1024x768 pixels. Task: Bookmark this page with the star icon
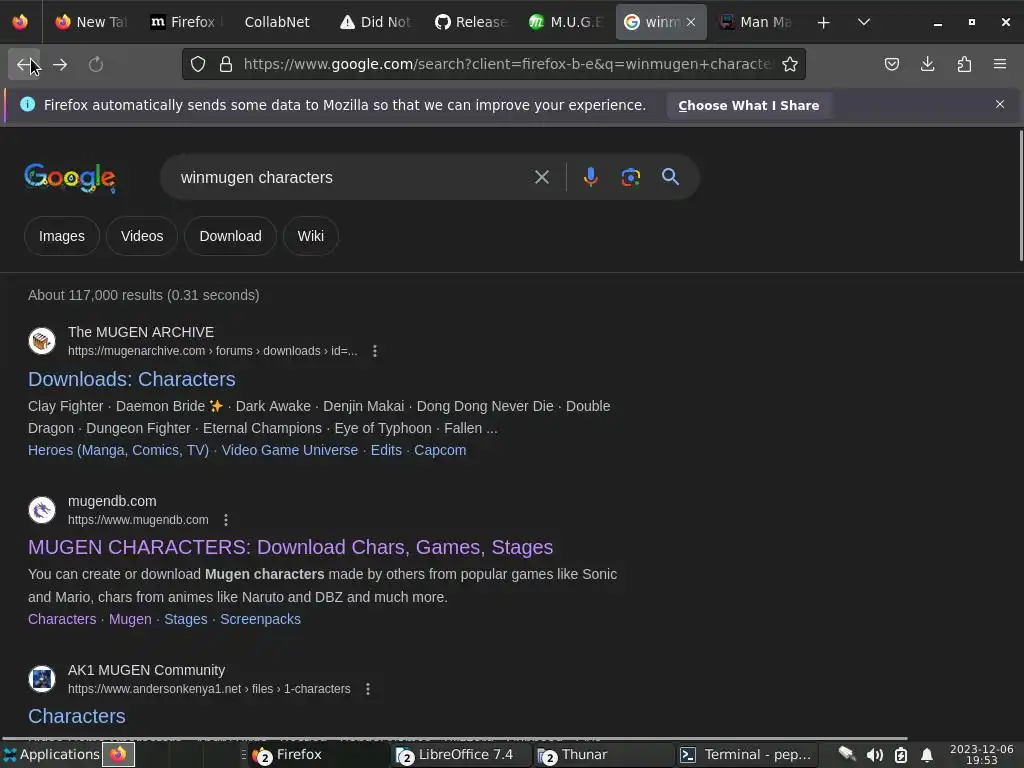(x=790, y=64)
